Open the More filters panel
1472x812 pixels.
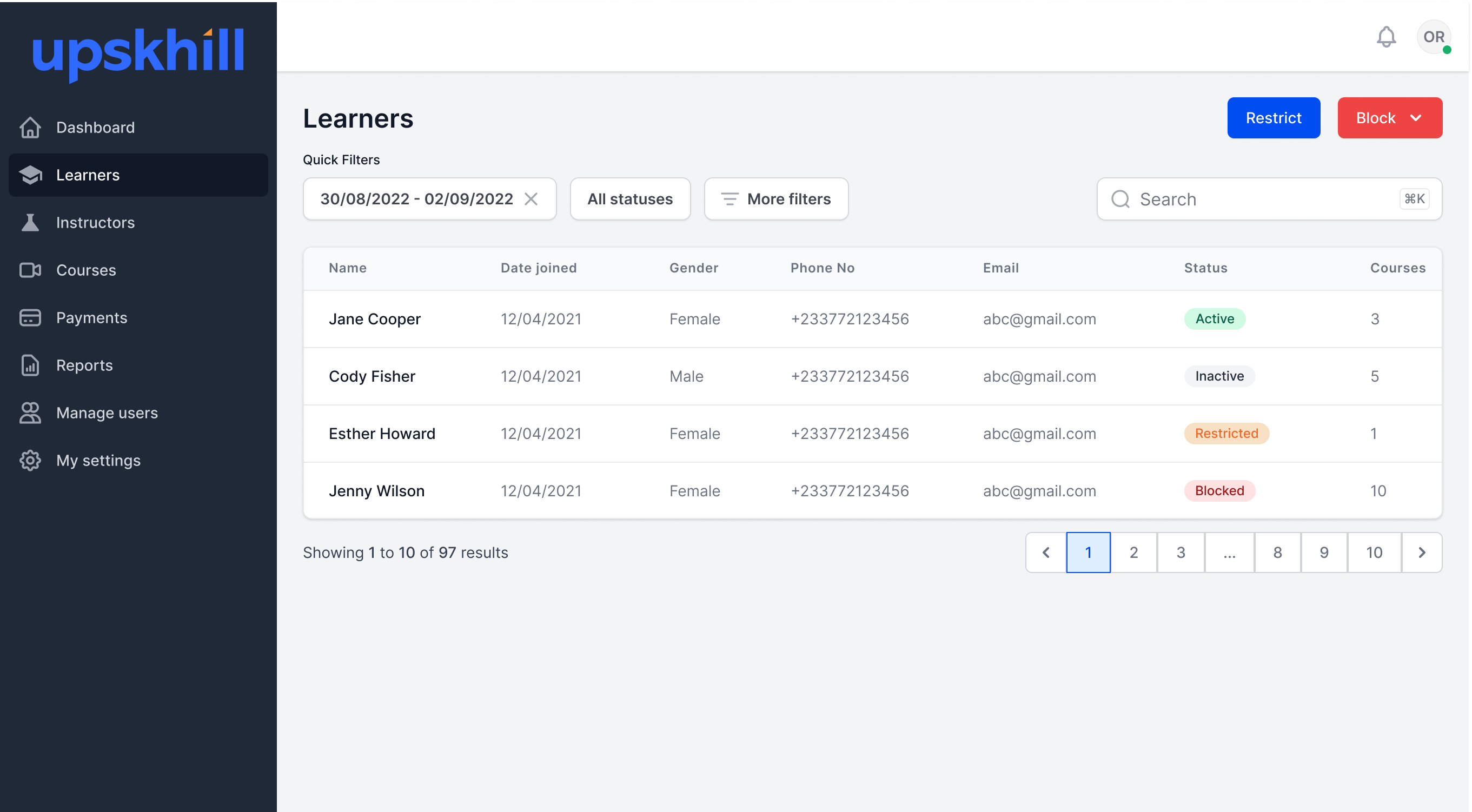pyautogui.click(x=775, y=199)
